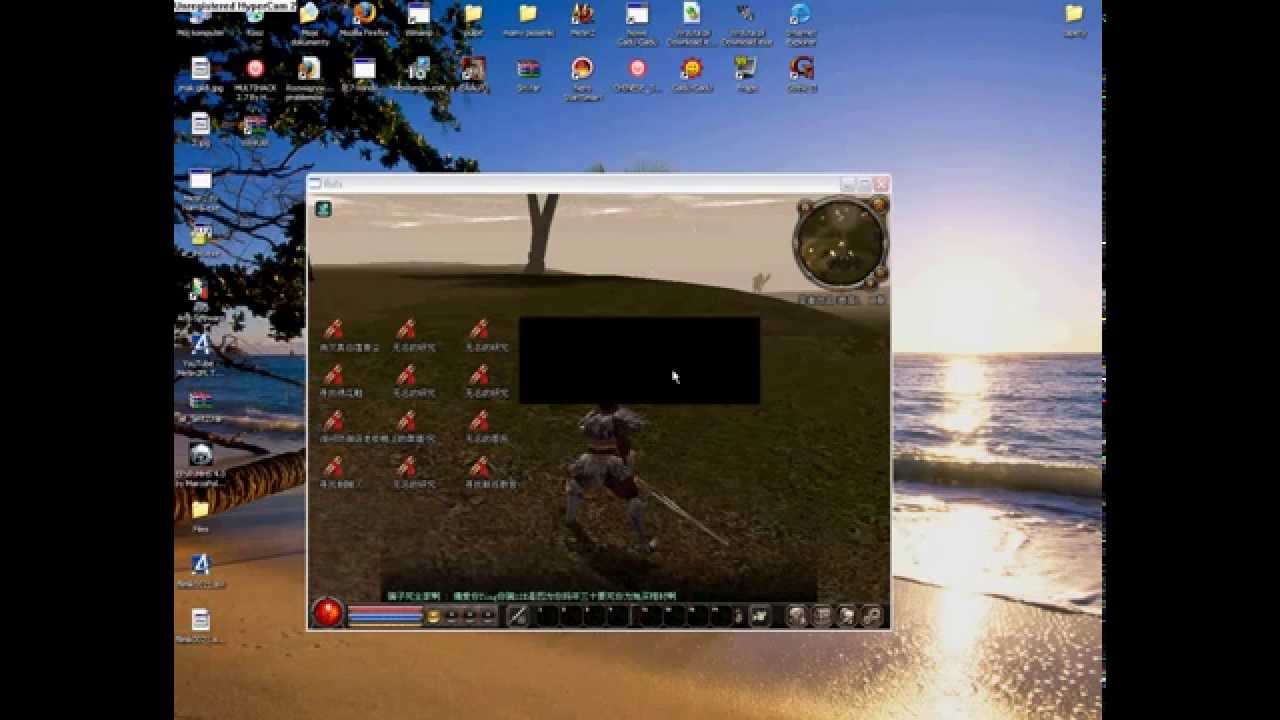The width and height of the screenshot is (1280, 720).
Task: Select the orange smiley Gadu-Gadu sun desktop icon
Action: (x=691, y=76)
